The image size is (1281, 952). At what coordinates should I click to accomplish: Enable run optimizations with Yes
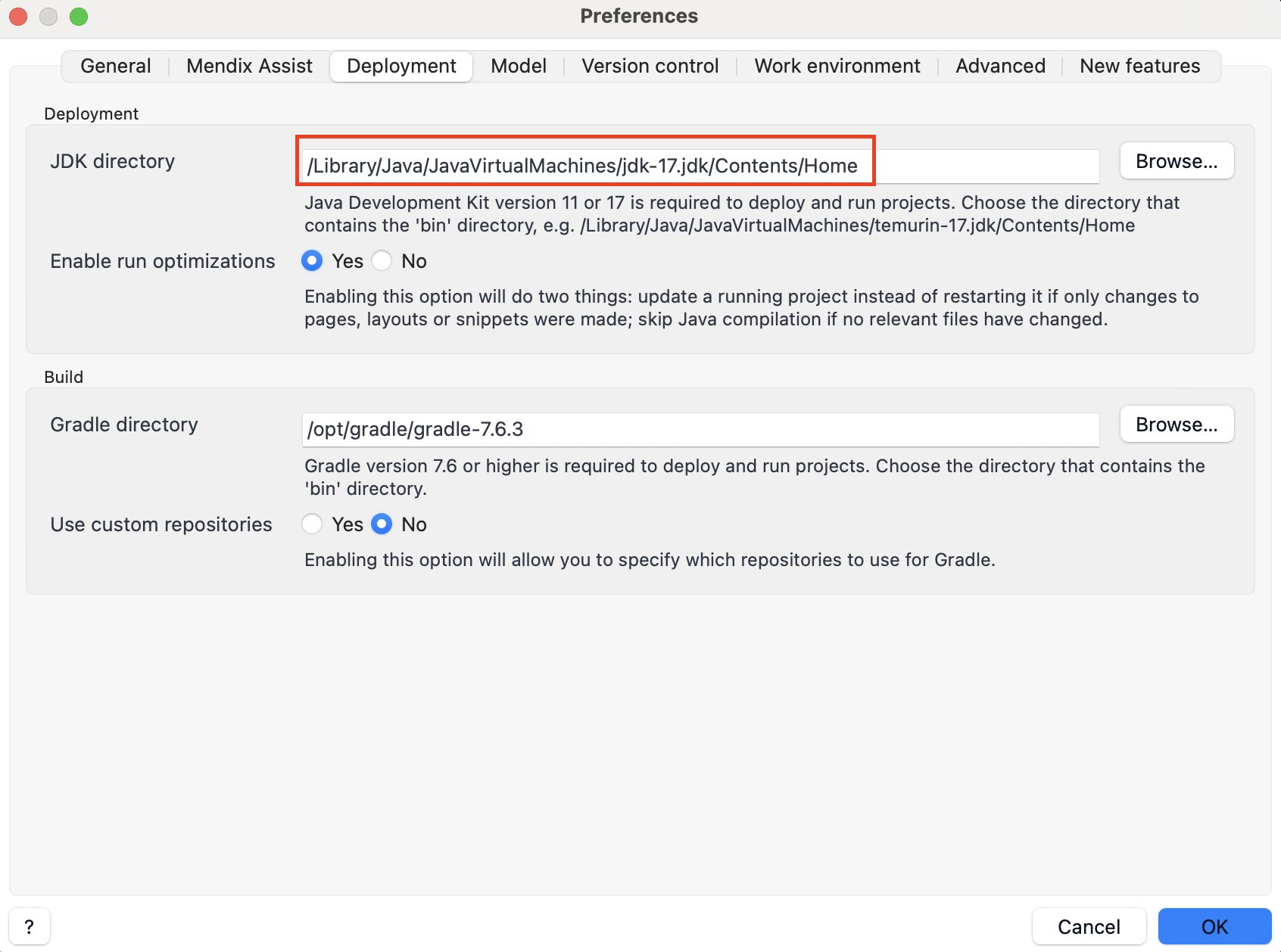(x=312, y=261)
